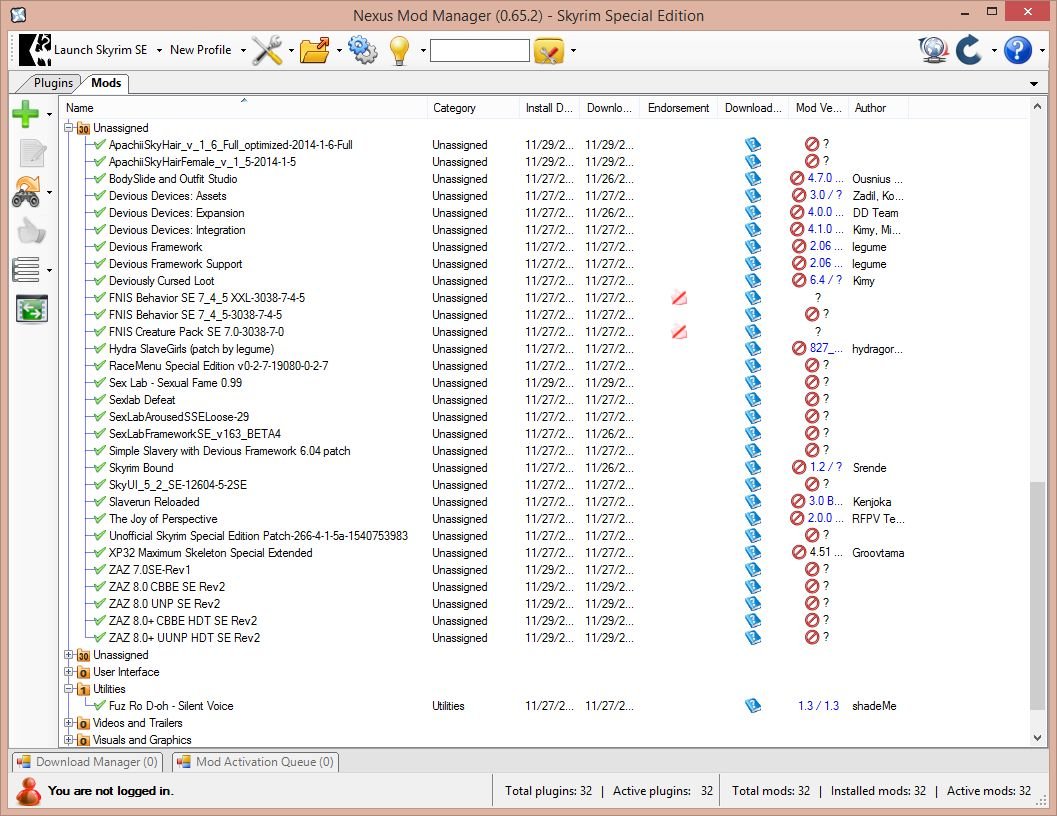Click the scrollbar down arrow of mod list
This screenshot has width=1057, height=816.
[x=1037, y=738]
